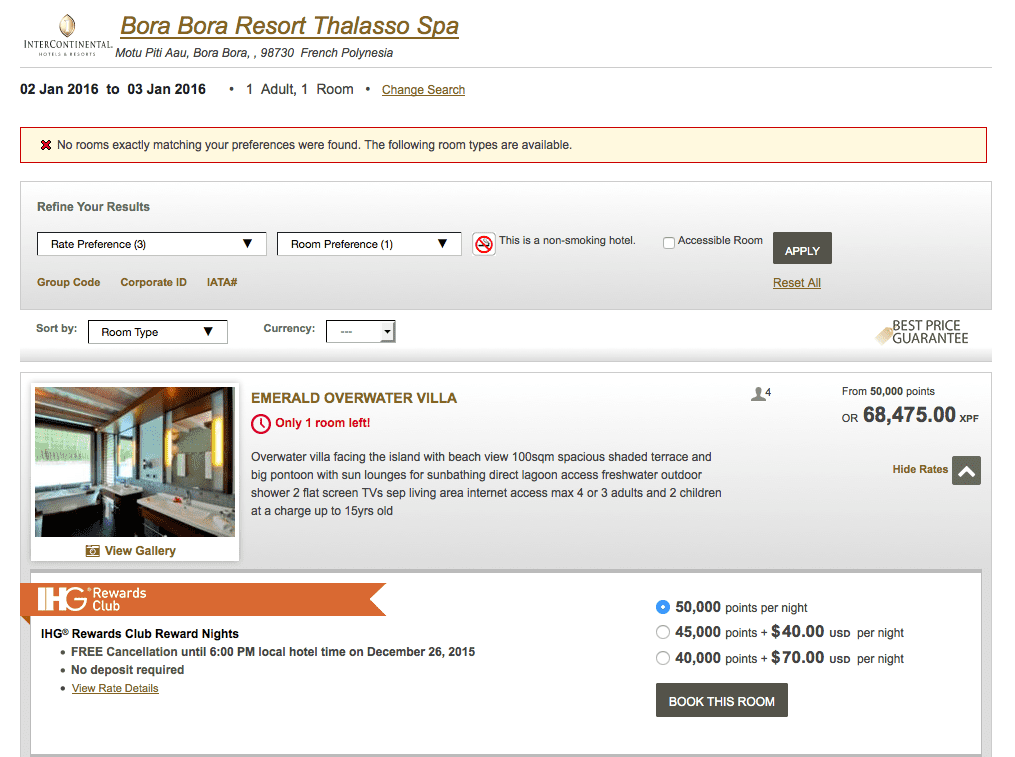Collapse rates with the up-arrow icon
This screenshot has height=757, width=1015.
(x=966, y=470)
